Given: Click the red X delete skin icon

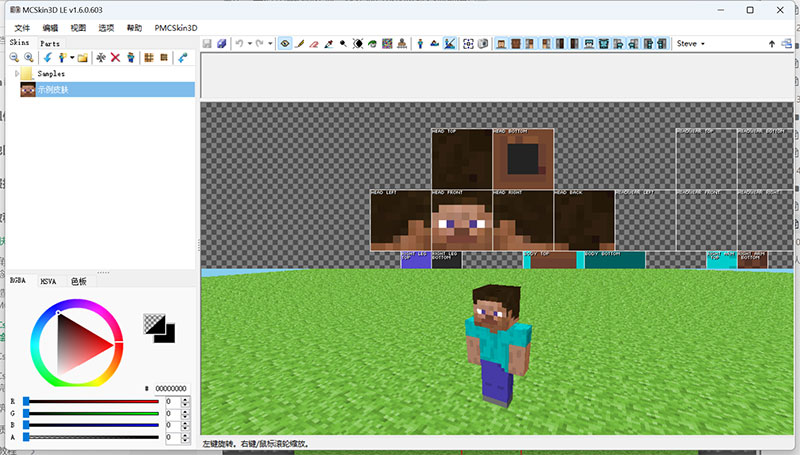Looking at the screenshot, I should 115,58.
